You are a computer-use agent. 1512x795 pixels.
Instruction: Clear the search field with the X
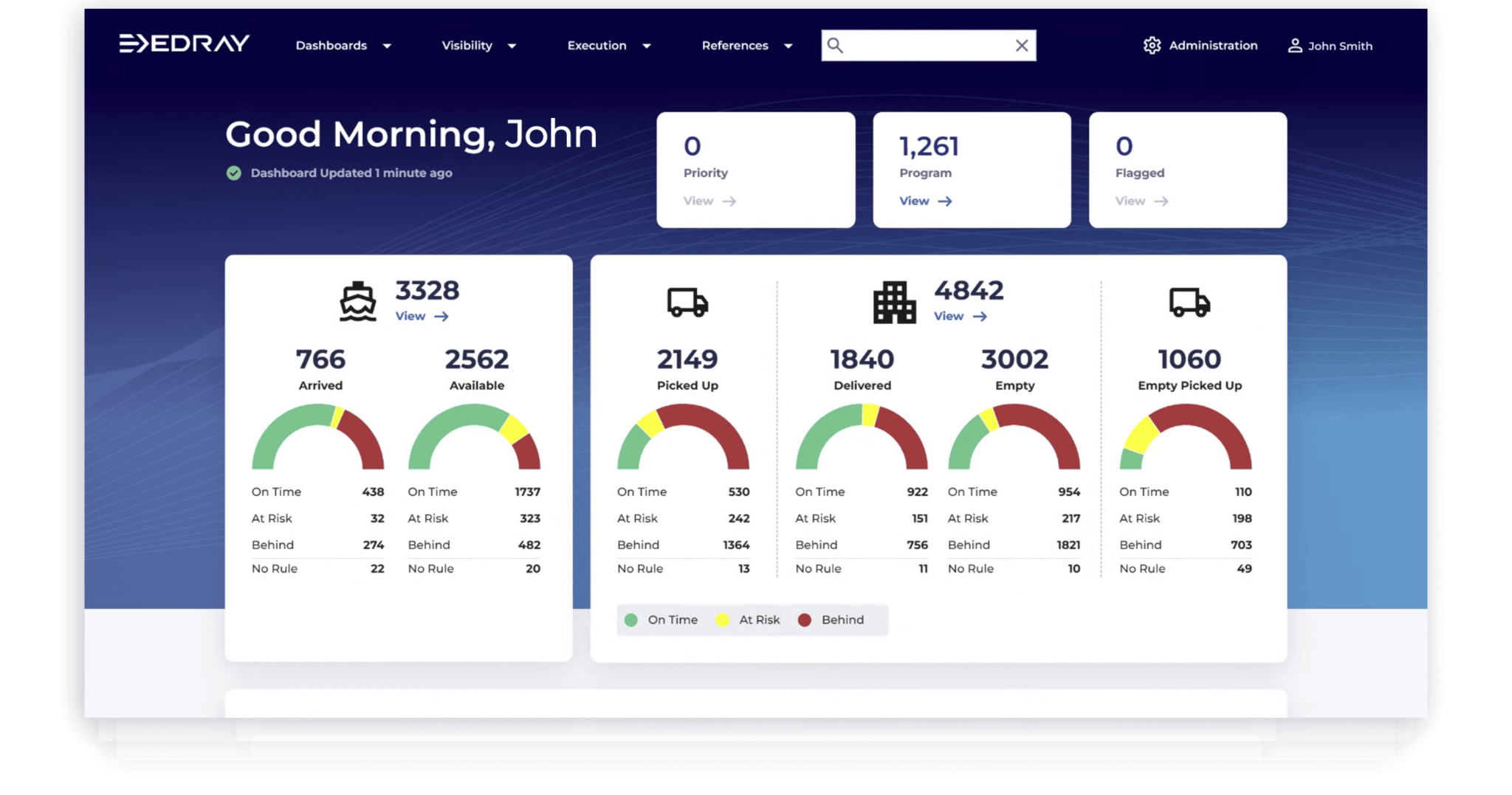click(x=1021, y=45)
